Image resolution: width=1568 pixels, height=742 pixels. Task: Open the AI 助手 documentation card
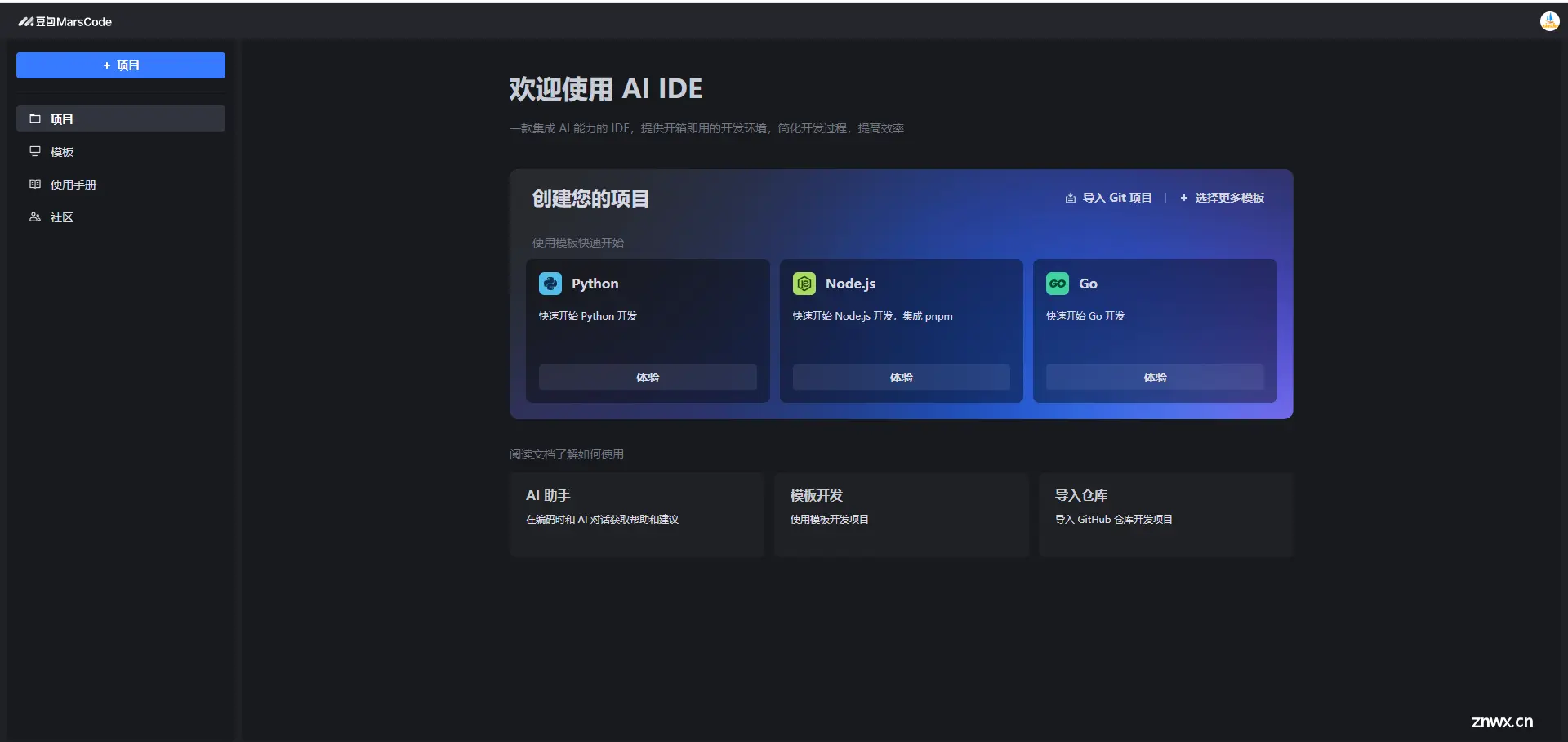637,515
